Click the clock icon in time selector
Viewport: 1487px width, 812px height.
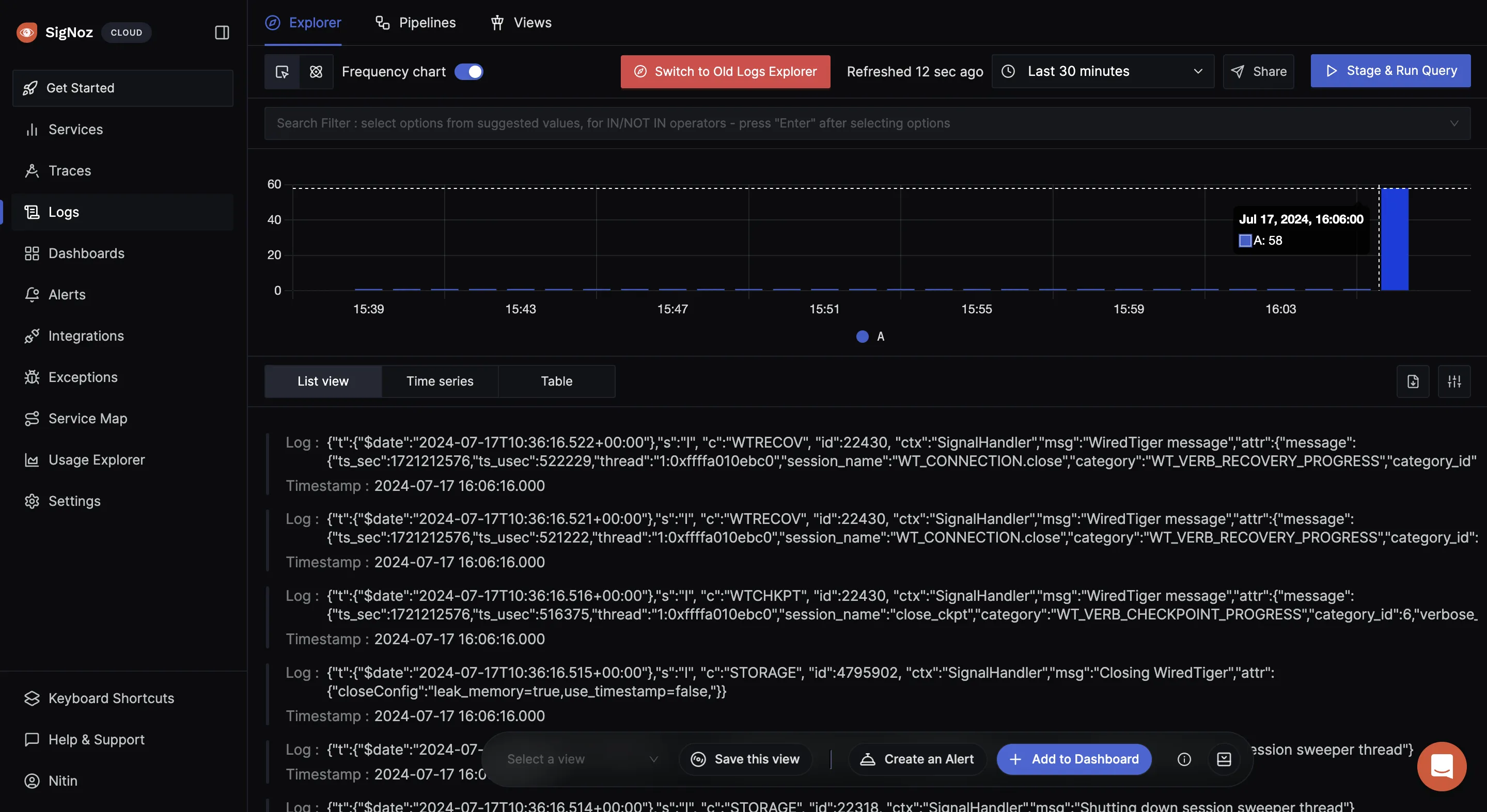(x=1008, y=72)
